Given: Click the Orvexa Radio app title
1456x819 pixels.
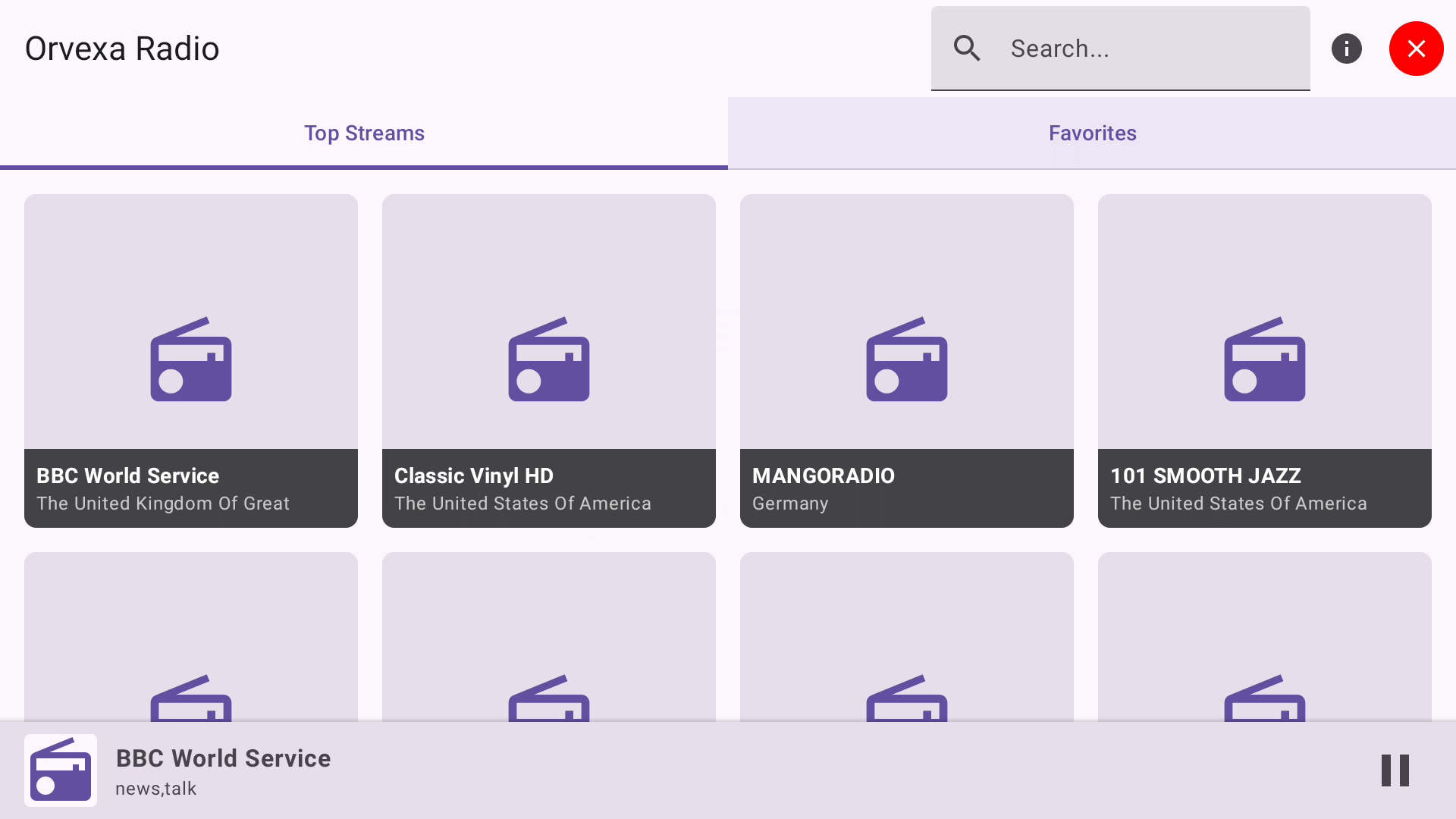Looking at the screenshot, I should (122, 49).
